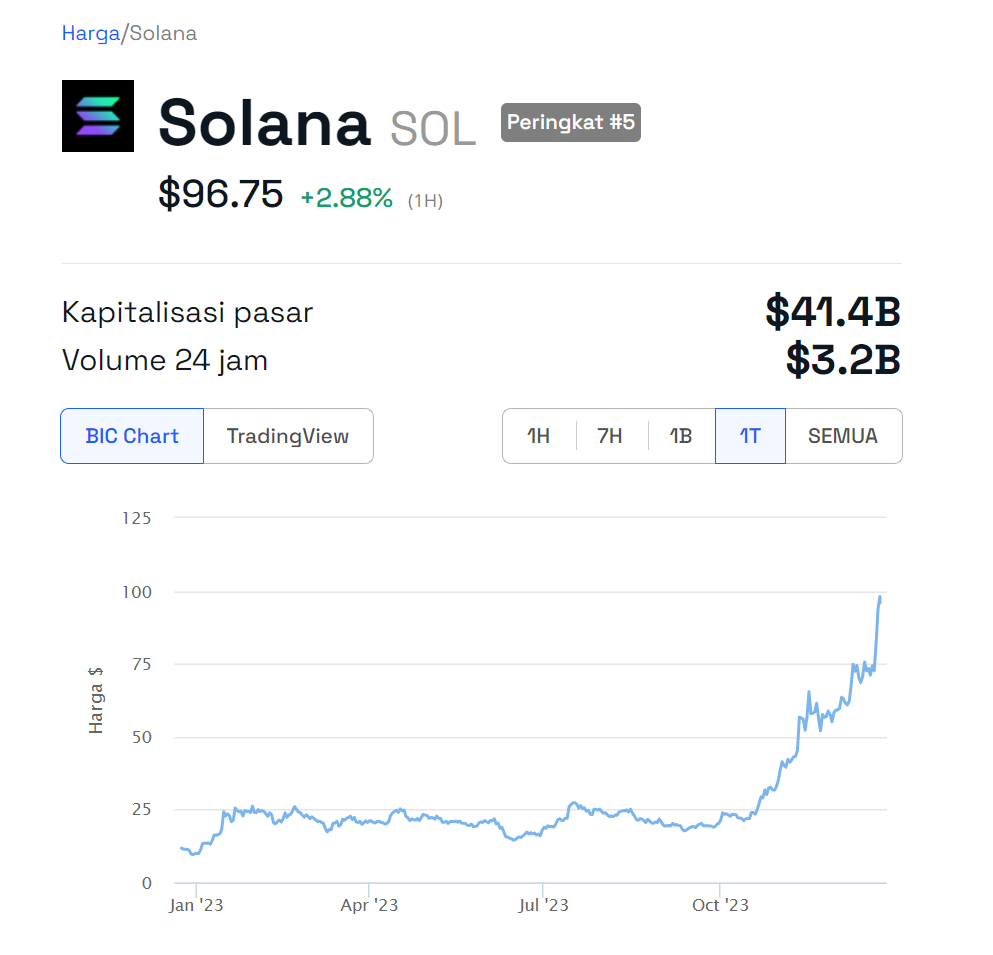Choose the 1B chart period
The width and height of the screenshot is (993, 955).
pyautogui.click(x=680, y=436)
